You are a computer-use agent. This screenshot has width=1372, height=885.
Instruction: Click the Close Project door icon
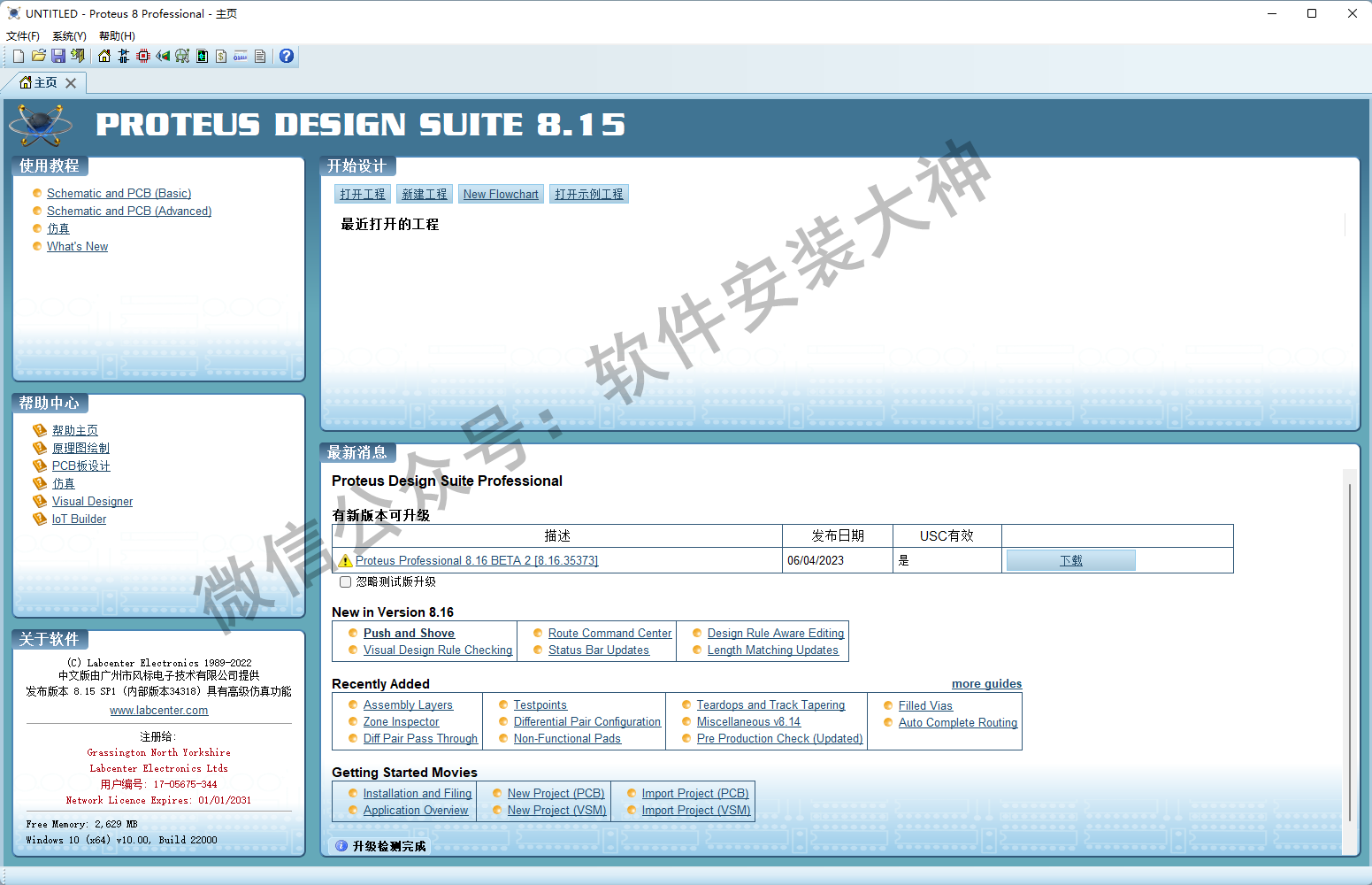[78, 56]
